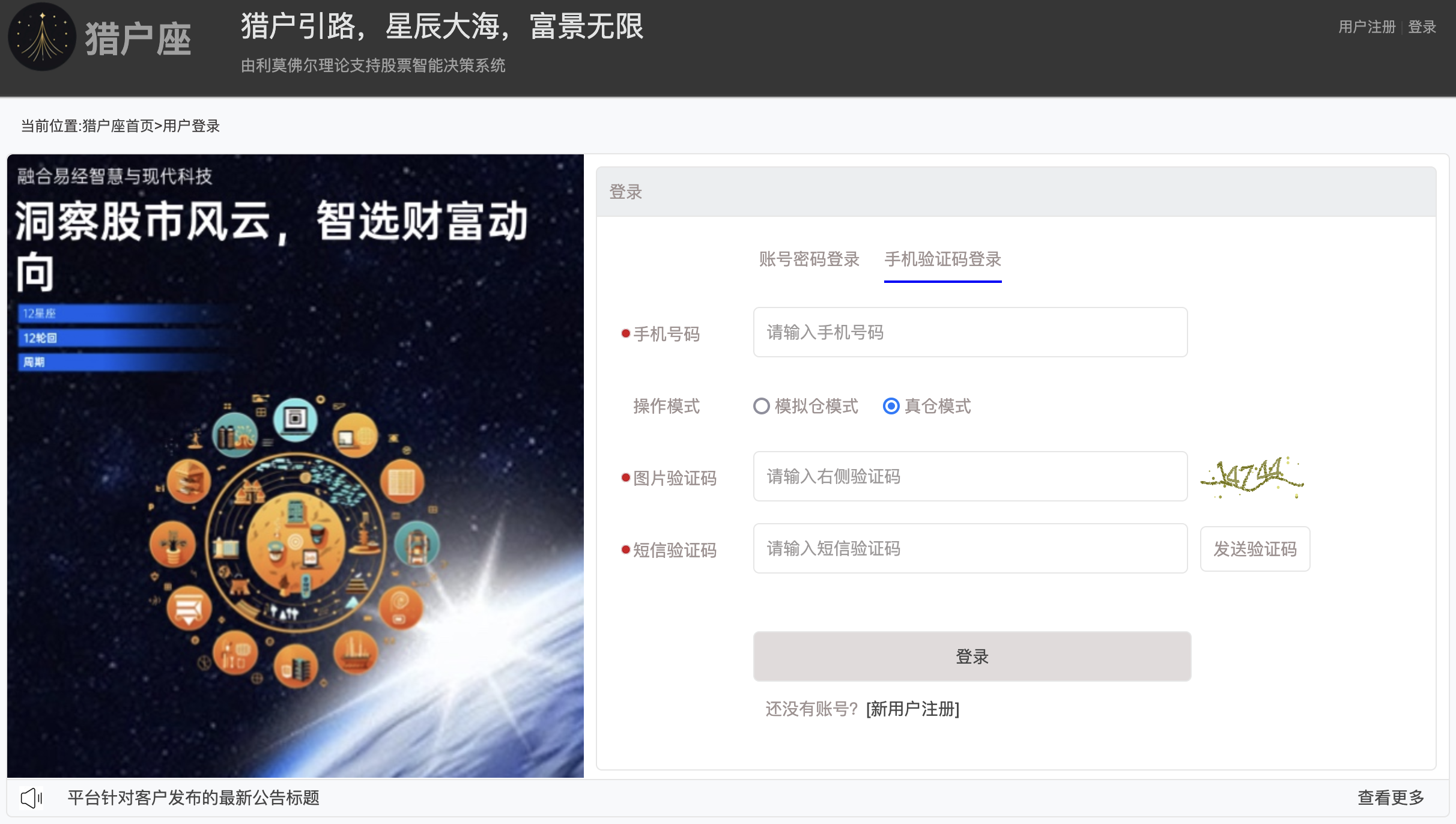Click the space banner image
The image size is (1456, 824).
[295, 466]
